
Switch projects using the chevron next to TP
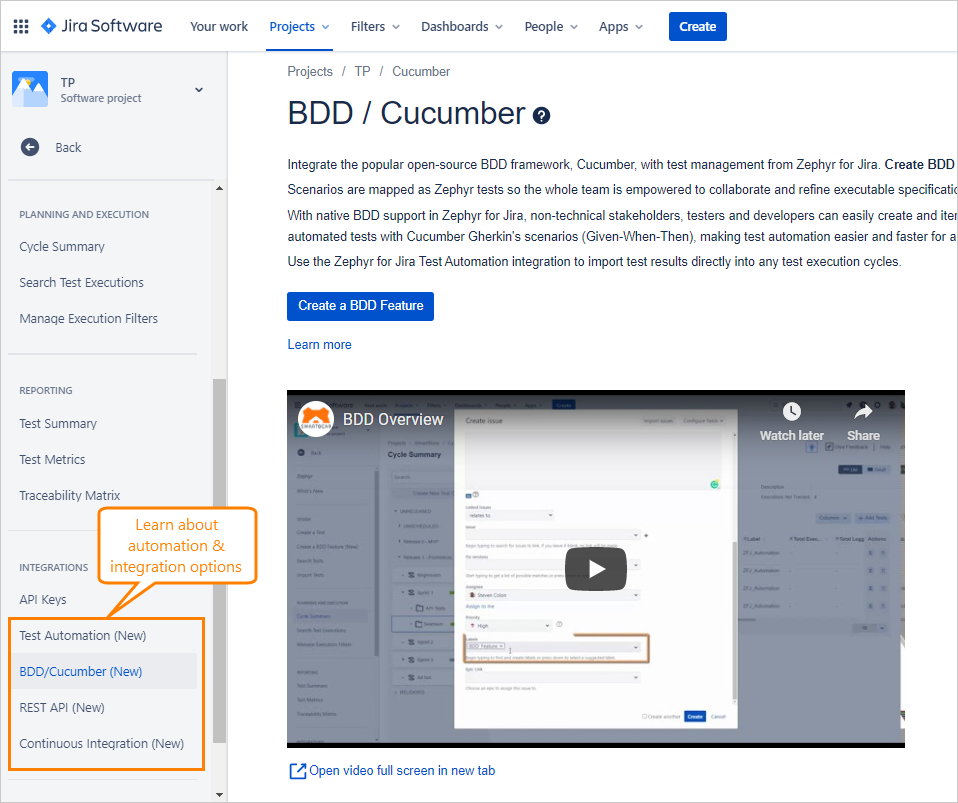pyautogui.click(x=198, y=89)
